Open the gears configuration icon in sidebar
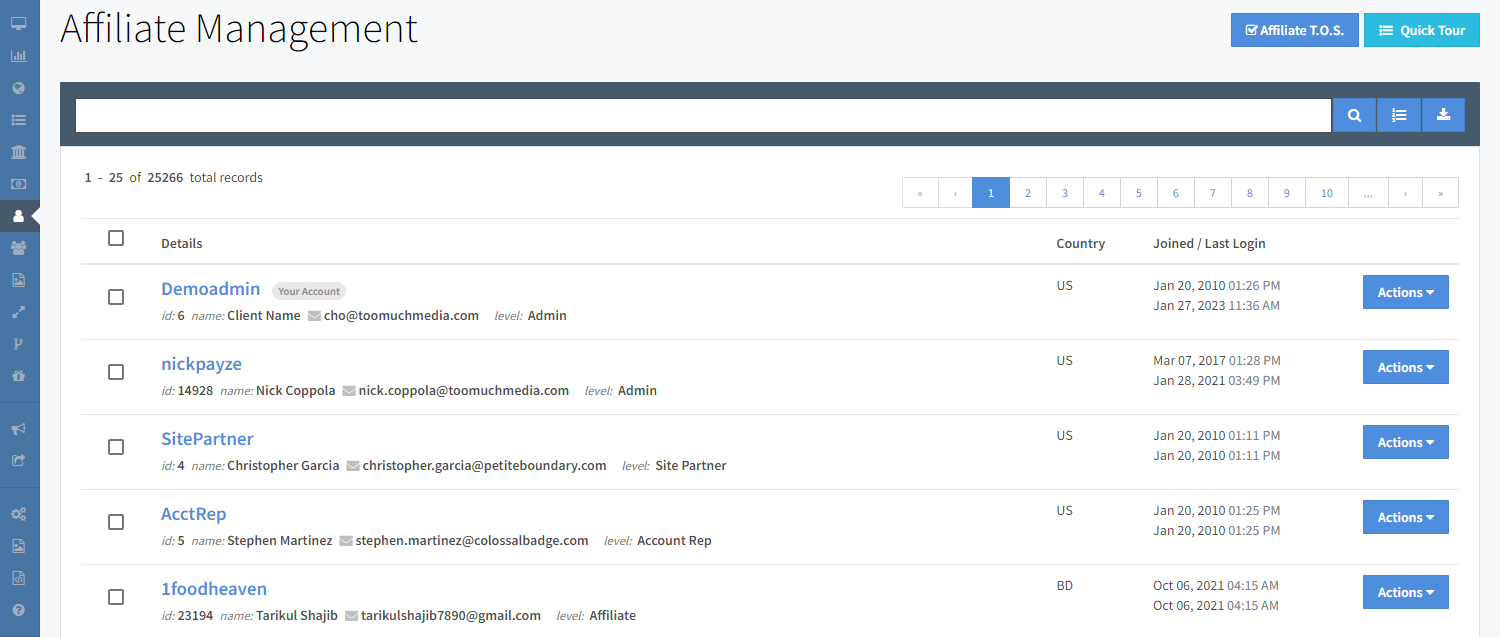Image resolution: width=1500 pixels, height=637 pixels. click(x=18, y=514)
